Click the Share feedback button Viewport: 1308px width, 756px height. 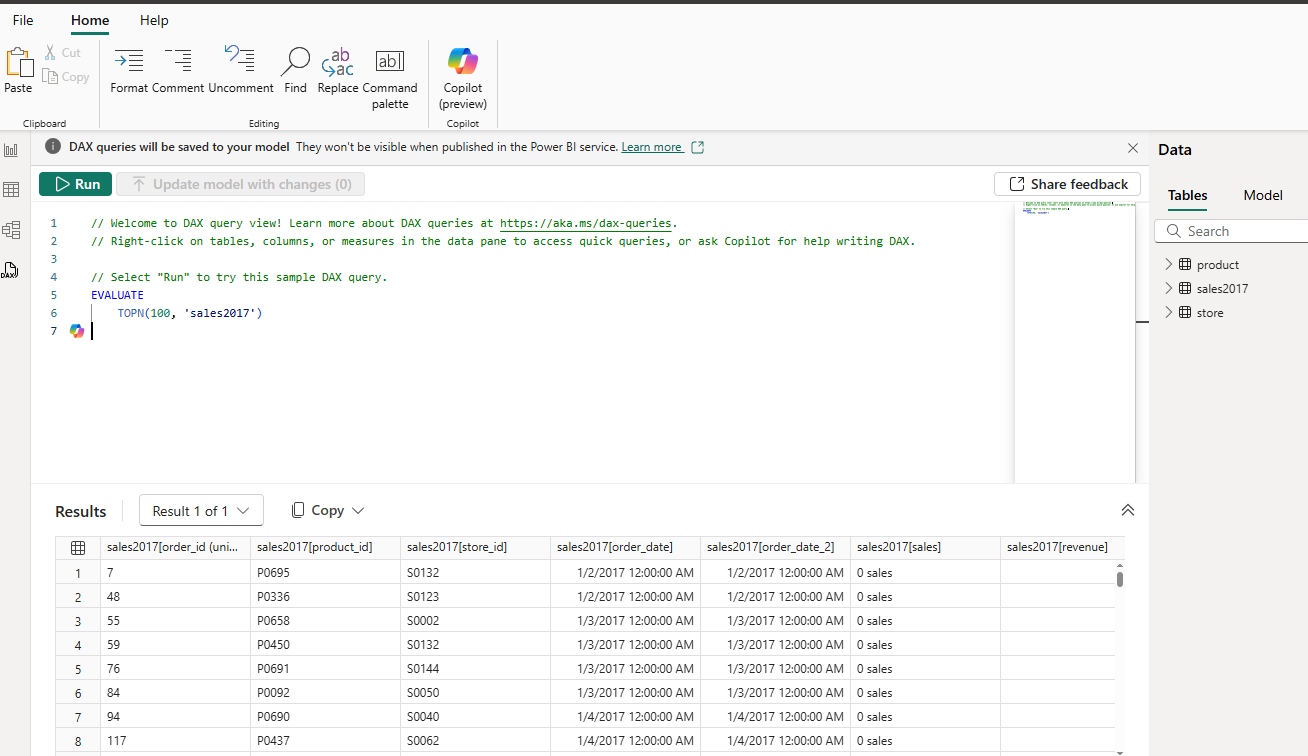coord(1067,184)
